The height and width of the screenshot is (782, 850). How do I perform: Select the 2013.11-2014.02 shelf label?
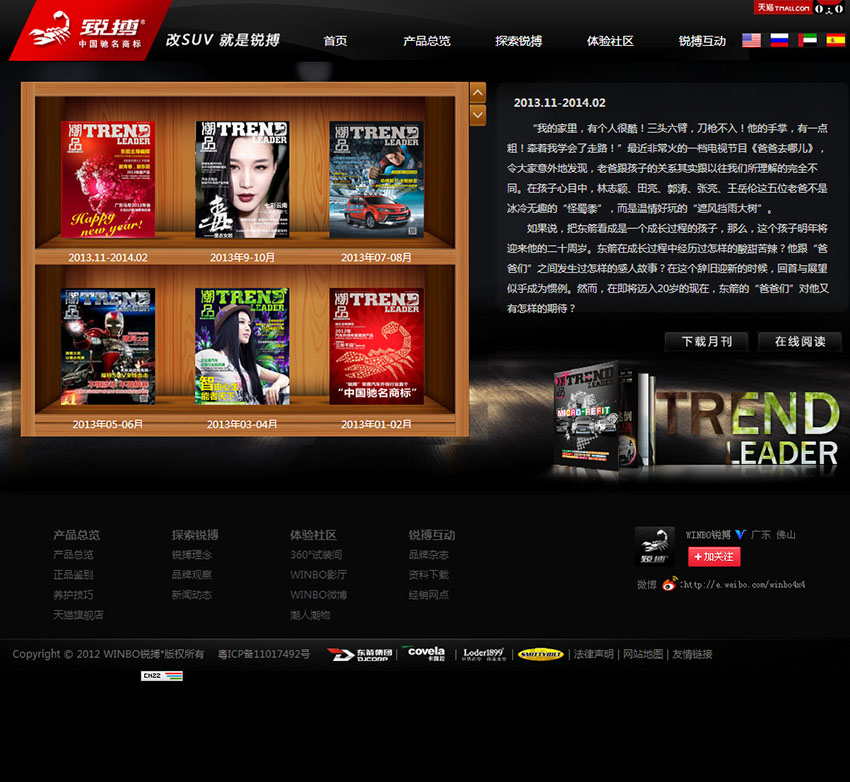tap(108, 257)
